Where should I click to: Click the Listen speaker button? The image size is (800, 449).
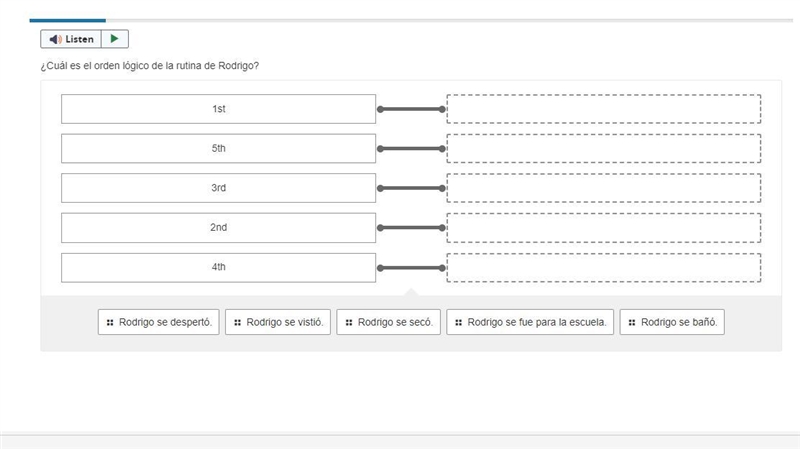click(x=71, y=39)
